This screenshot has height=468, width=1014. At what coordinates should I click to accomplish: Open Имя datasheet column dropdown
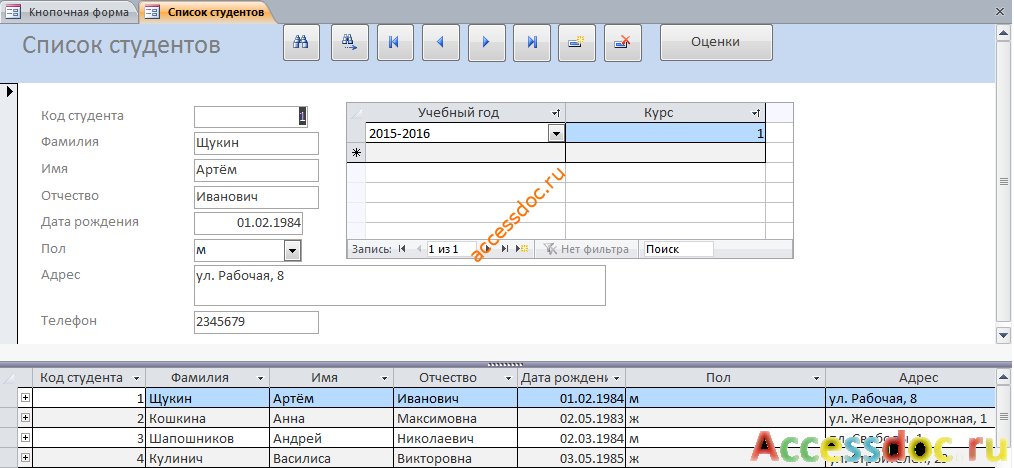(x=384, y=379)
